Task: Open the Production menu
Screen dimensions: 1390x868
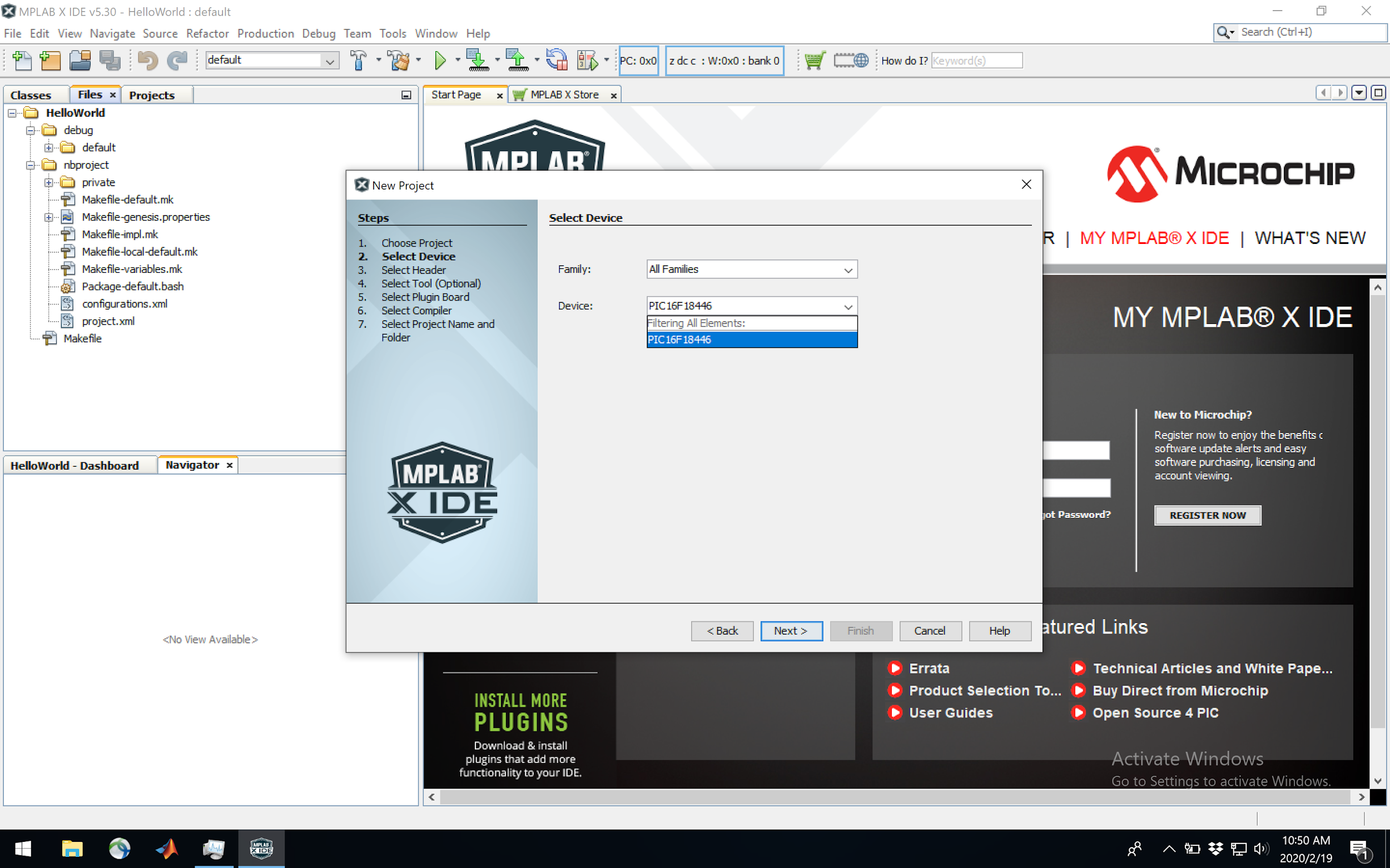Action: [x=265, y=33]
